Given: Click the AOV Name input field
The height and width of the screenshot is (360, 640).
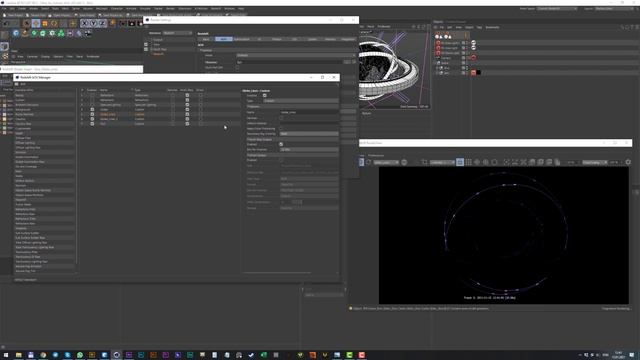Looking at the screenshot, I should tap(309, 112).
